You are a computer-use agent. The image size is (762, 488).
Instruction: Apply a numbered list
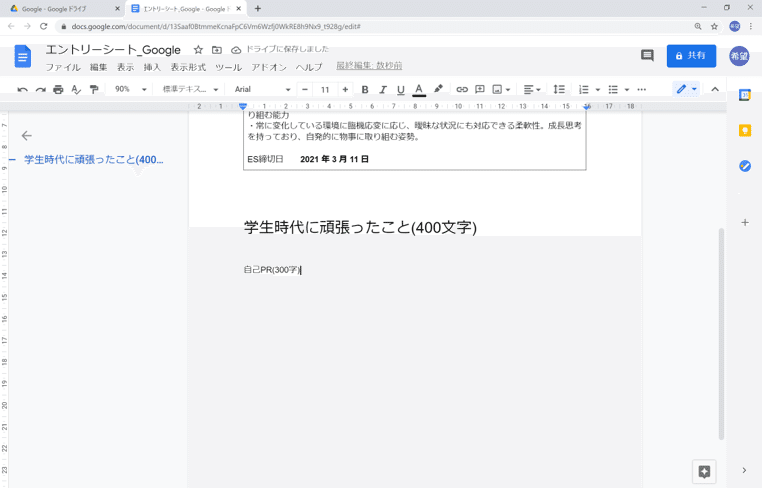(x=584, y=89)
